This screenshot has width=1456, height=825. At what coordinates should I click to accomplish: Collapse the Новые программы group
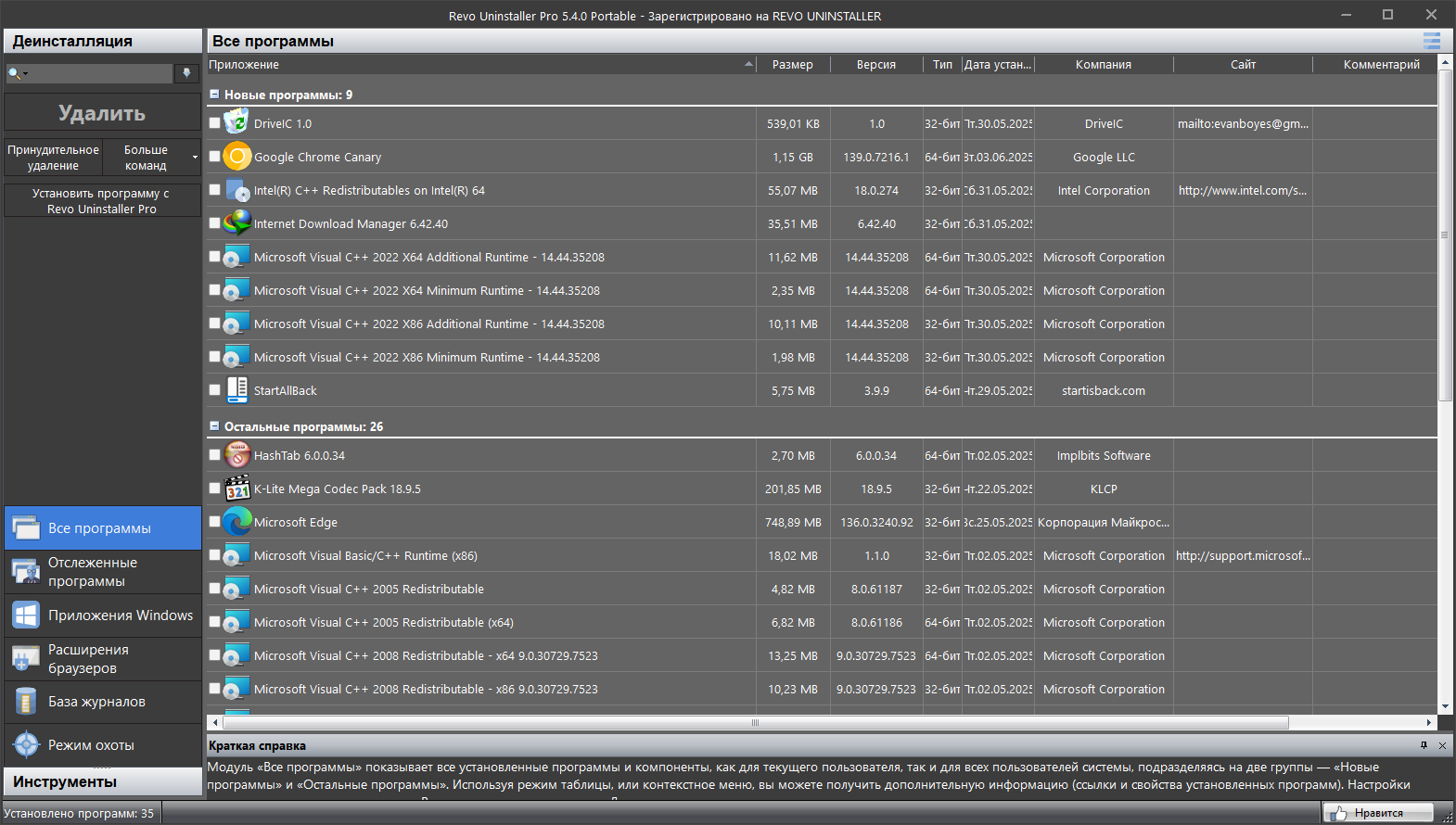click(x=214, y=94)
